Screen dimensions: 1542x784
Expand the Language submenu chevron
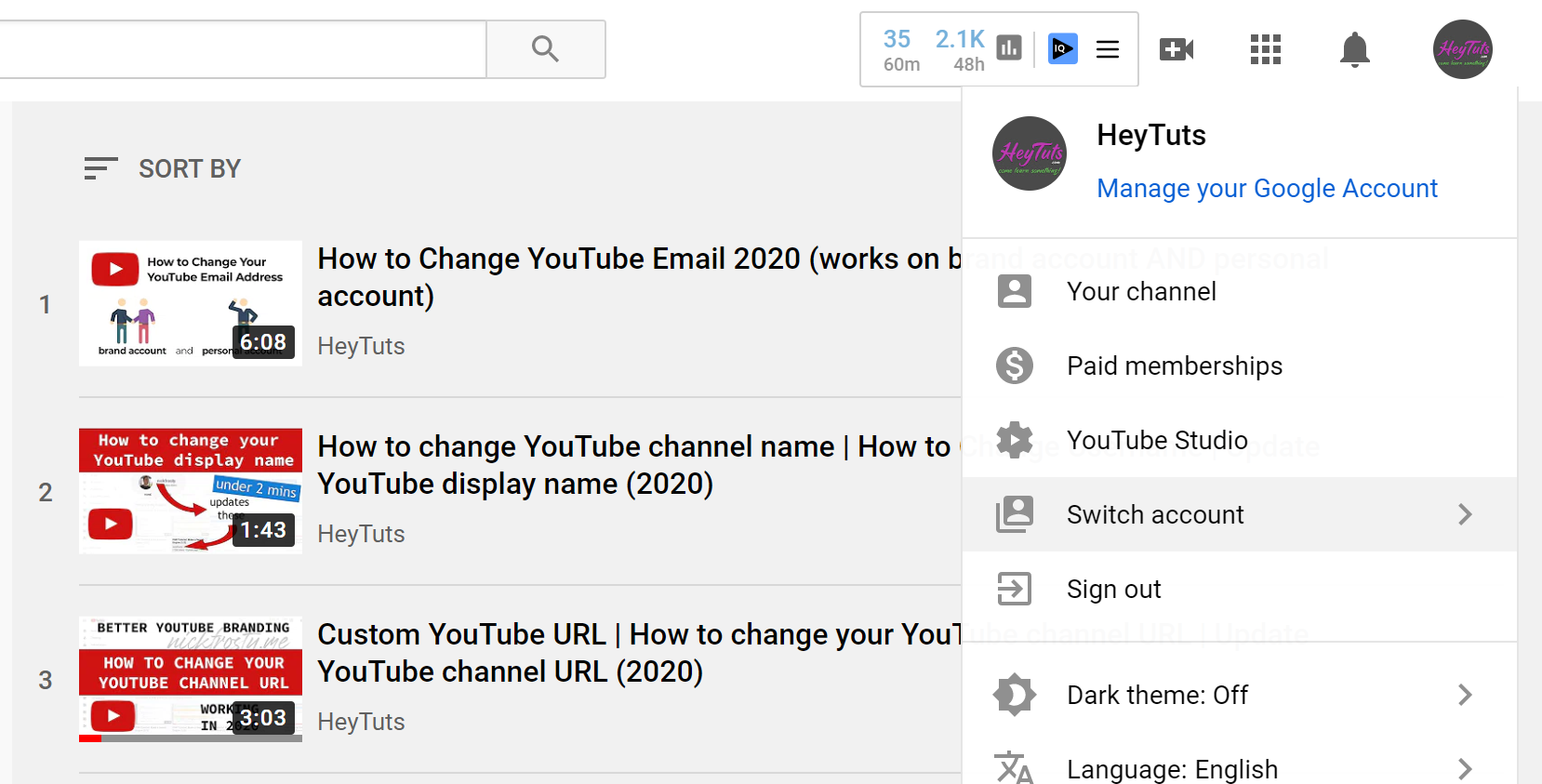(x=1465, y=769)
